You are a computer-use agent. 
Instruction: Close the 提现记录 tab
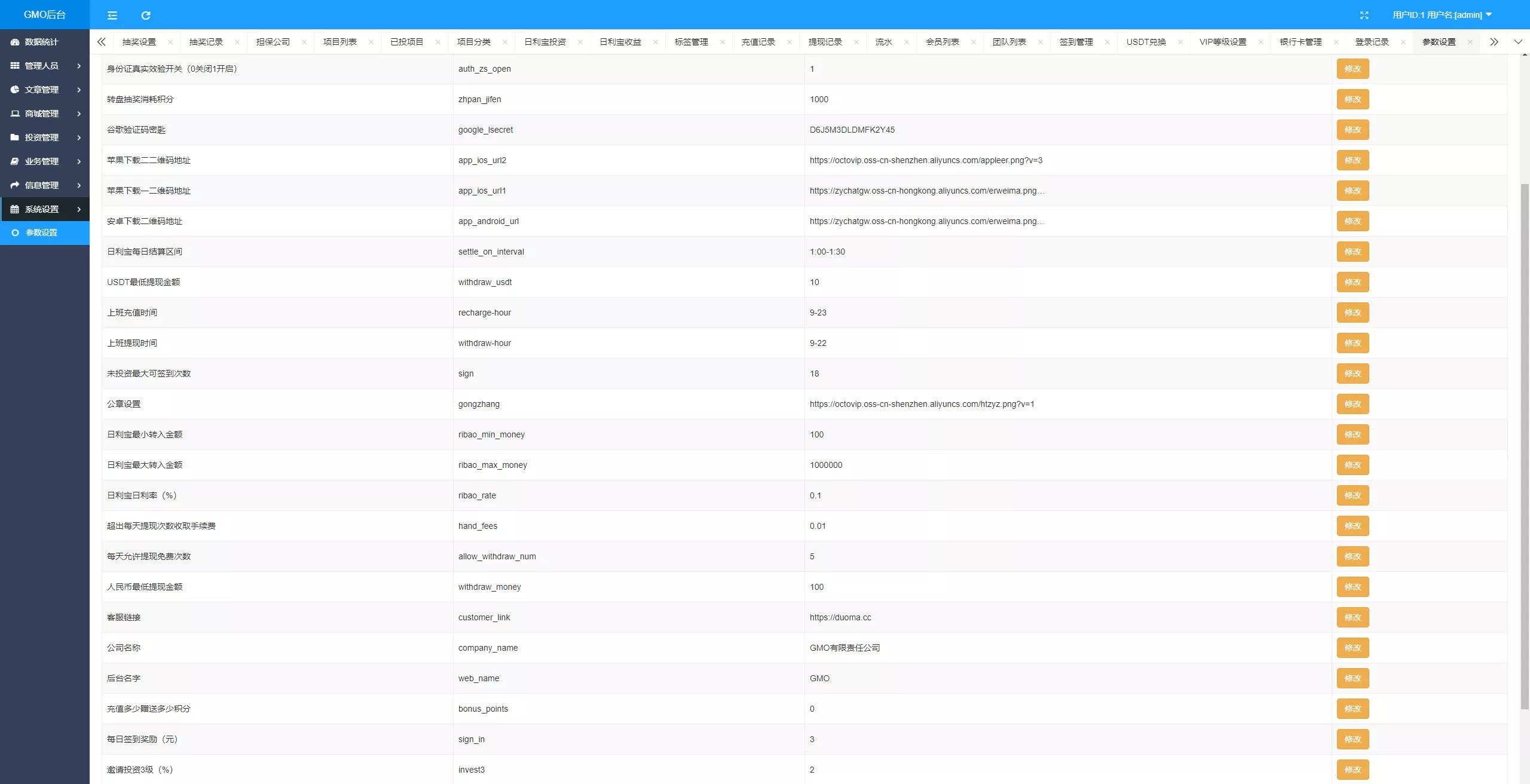tap(856, 42)
